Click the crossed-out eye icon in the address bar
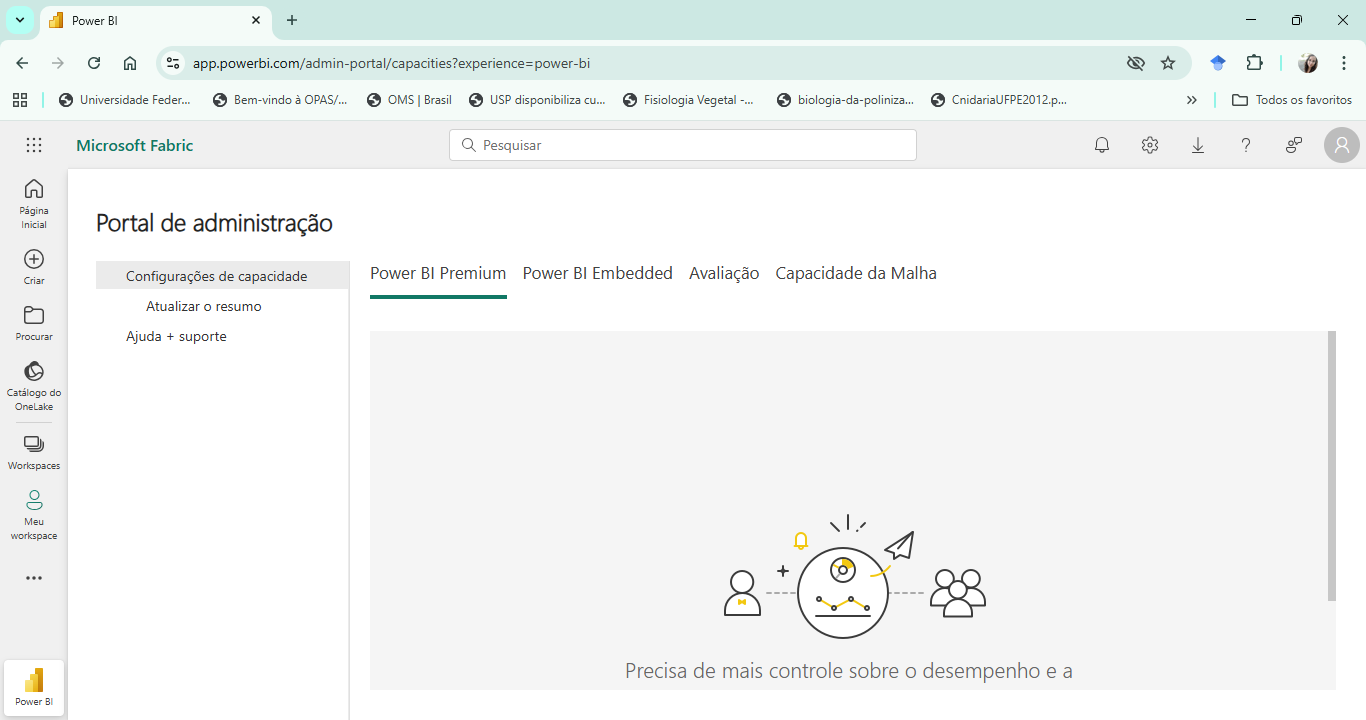Screen dimensions: 1366x720 coord(1135,63)
